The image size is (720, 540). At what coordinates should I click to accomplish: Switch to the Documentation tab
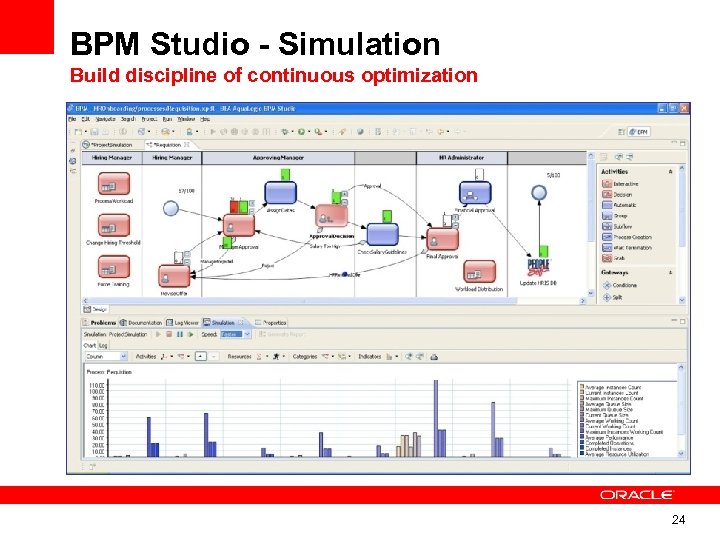[141, 322]
